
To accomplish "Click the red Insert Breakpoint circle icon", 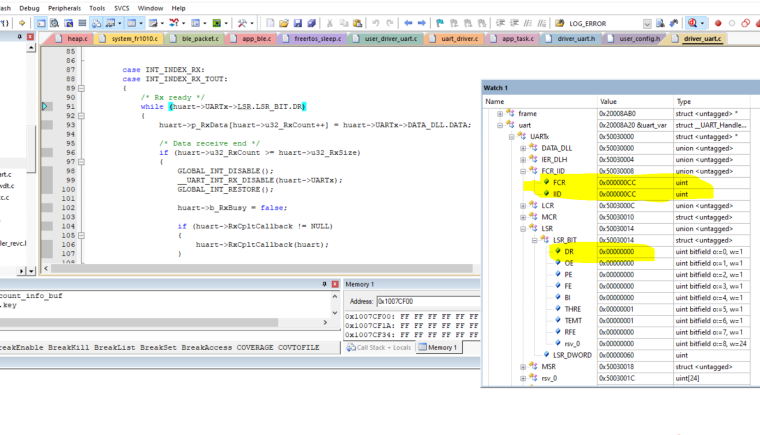I will pos(717,23).
